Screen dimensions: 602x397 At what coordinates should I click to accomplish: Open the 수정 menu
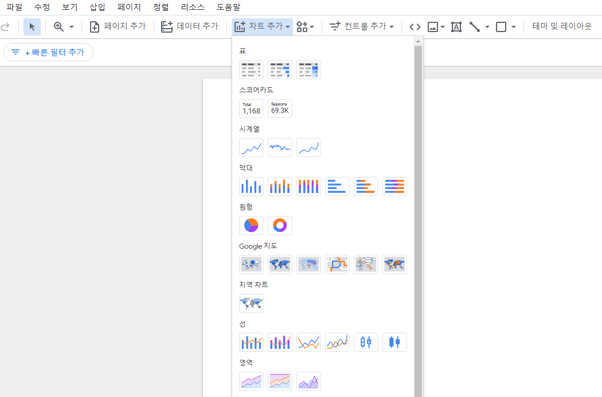point(42,7)
